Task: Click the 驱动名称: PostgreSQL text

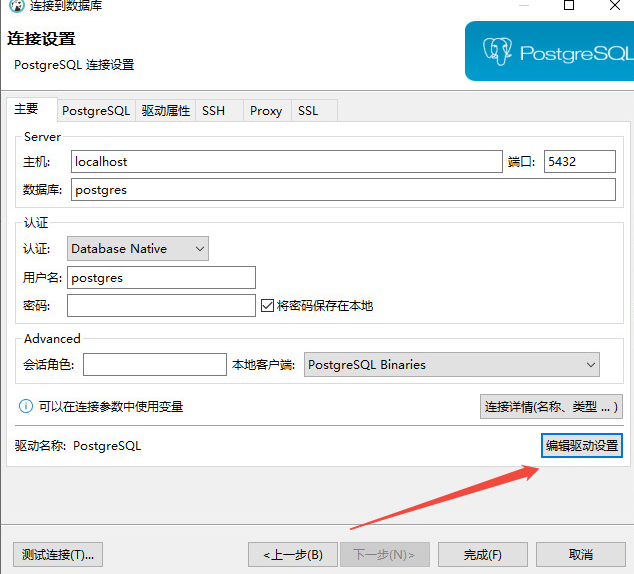Action: 78,445
